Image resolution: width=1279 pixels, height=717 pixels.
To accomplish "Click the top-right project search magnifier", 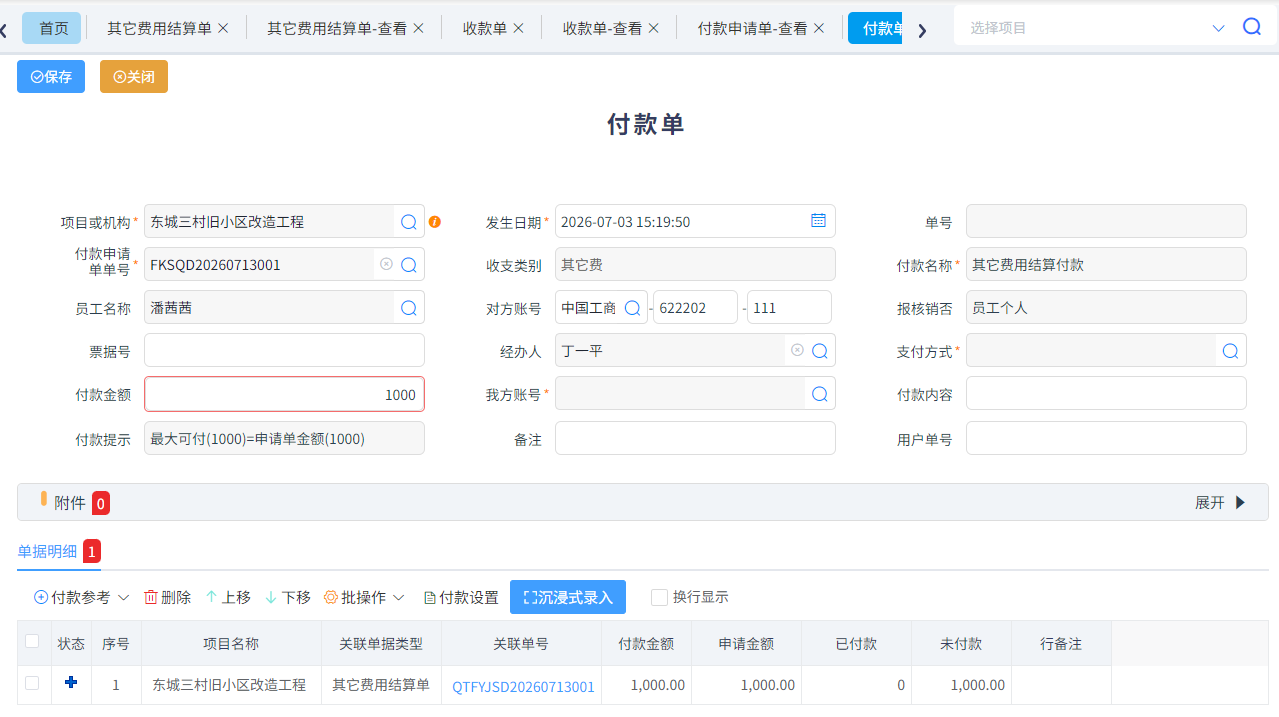I will pyautogui.click(x=1251, y=27).
